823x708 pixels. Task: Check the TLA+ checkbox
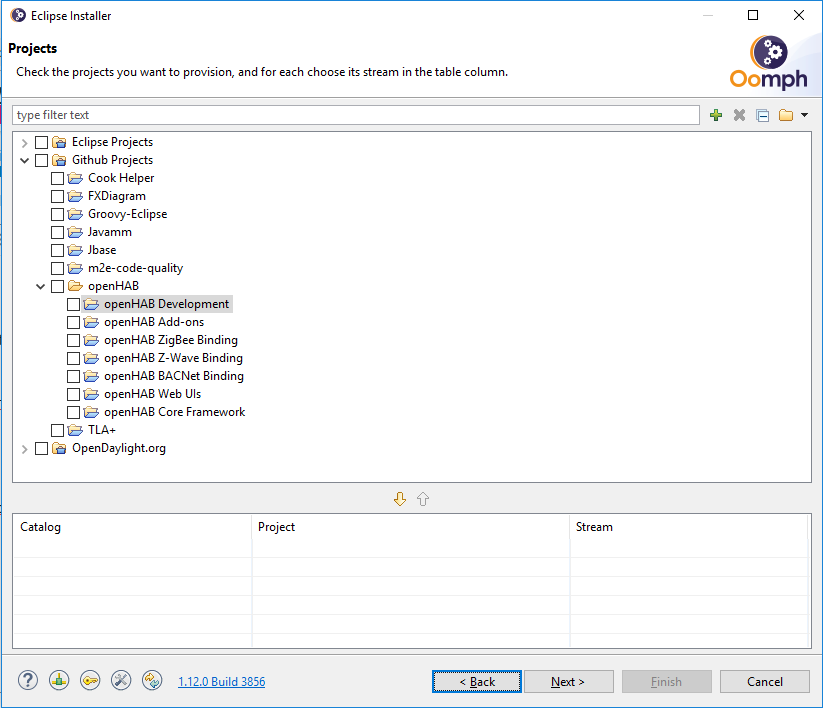pyautogui.click(x=57, y=430)
